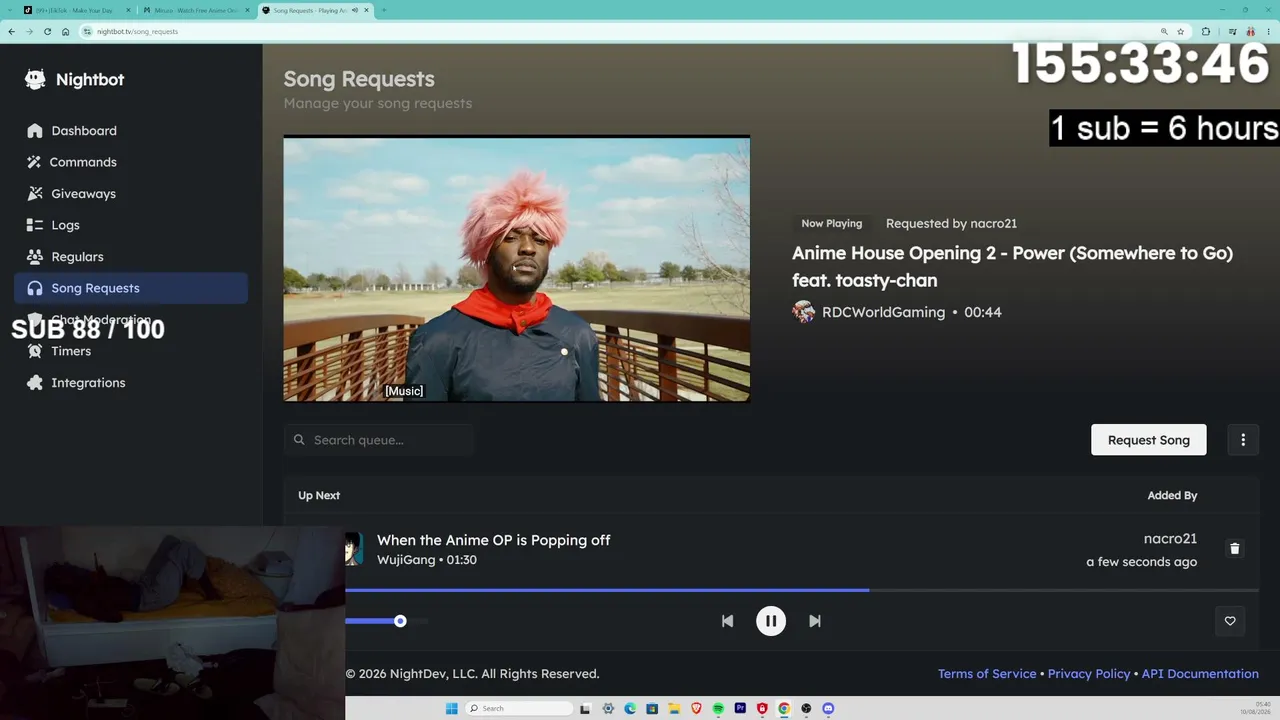Focus the Search queue input field
The width and height of the screenshot is (1280, 720).
(379, 440)
